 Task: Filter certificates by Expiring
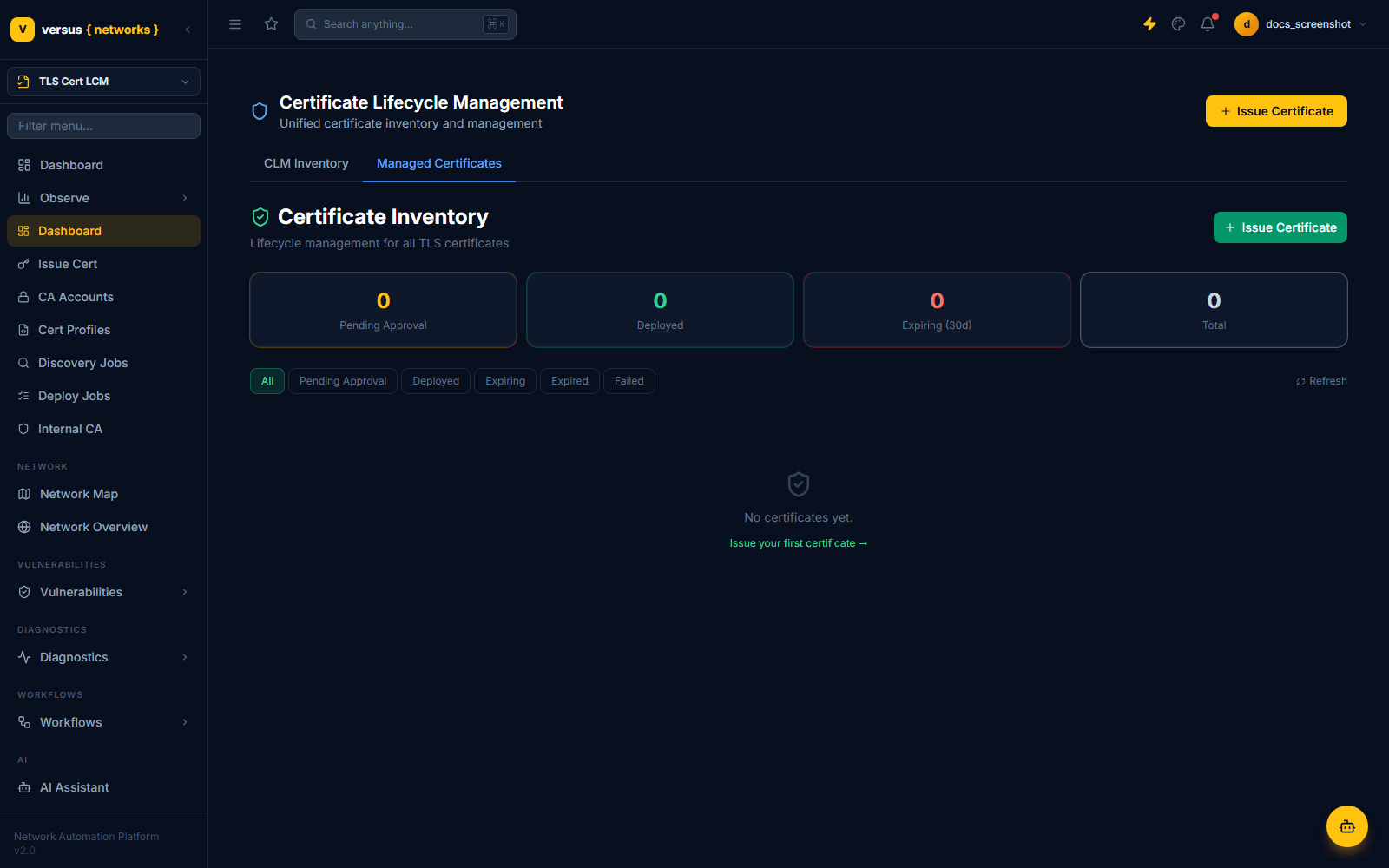click(x=505, y=381)
